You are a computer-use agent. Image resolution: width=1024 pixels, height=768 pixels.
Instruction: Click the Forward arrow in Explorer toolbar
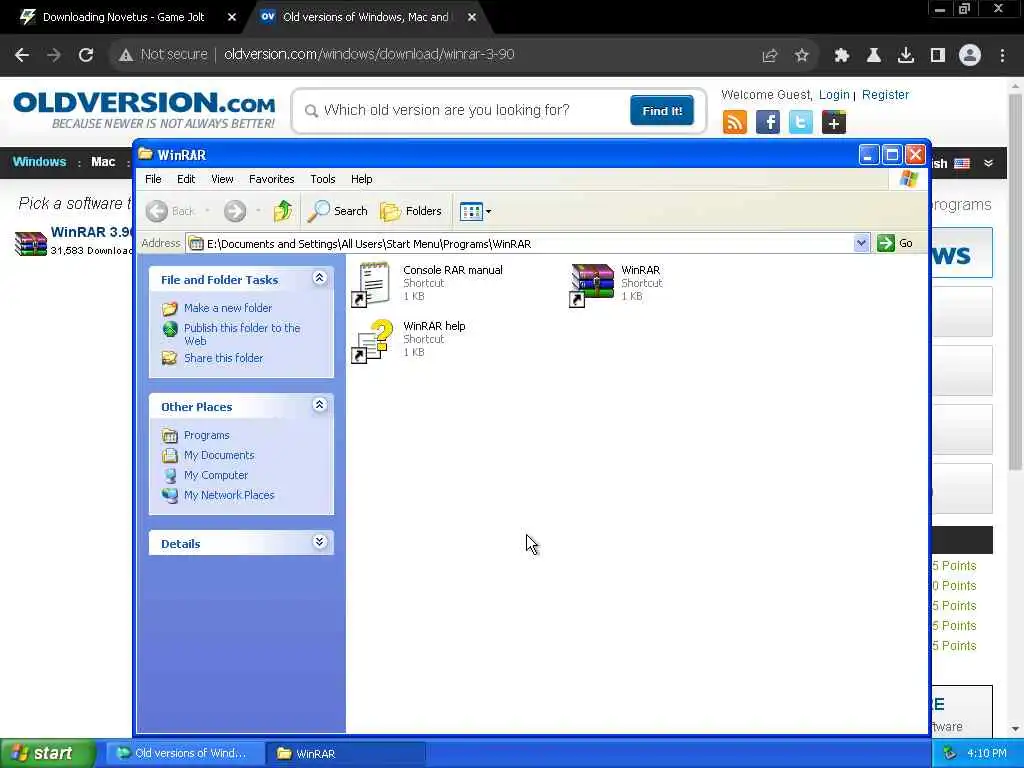(x=235, y=211)
